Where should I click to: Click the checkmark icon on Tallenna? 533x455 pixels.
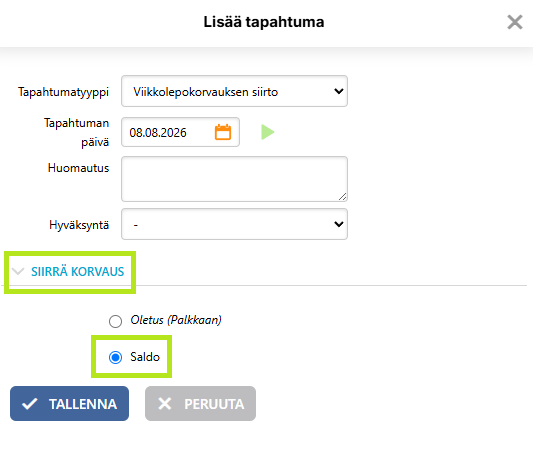30,404
